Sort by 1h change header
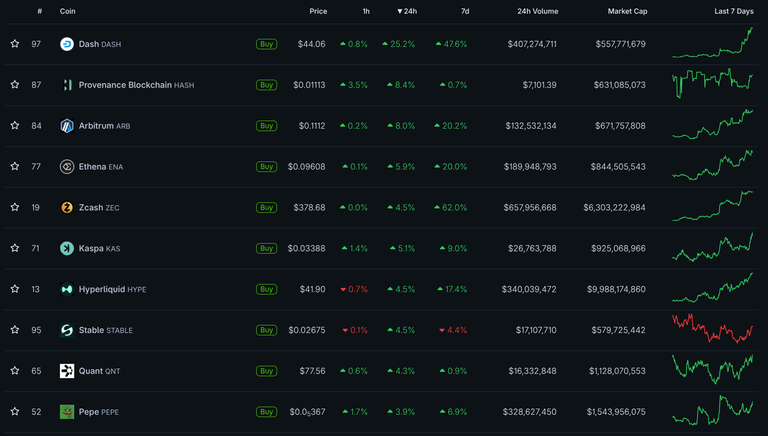 pyautogui.click(x=366, y=11)
